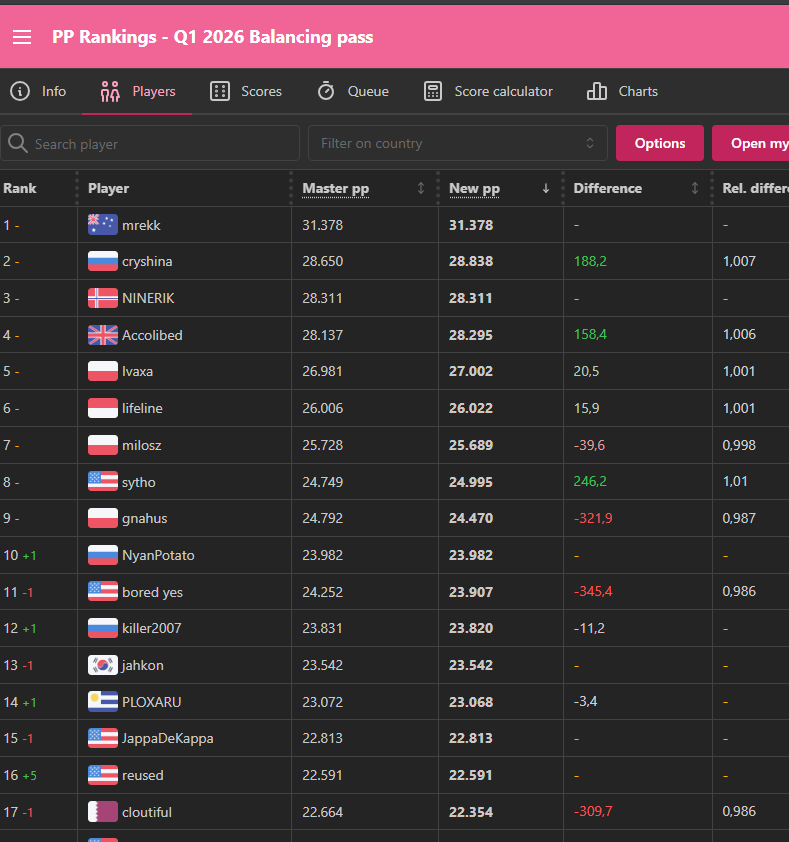Open player NINERIK's profile
Screen dimensions: 789x842
148,298
